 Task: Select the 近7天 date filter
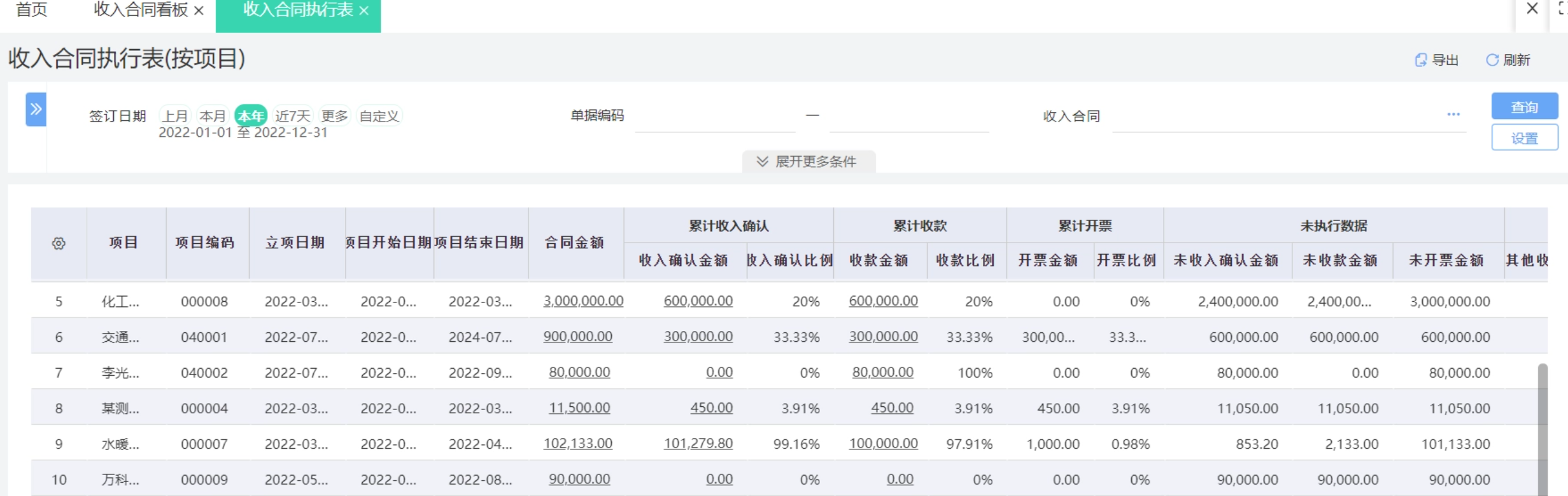(292, 116)
